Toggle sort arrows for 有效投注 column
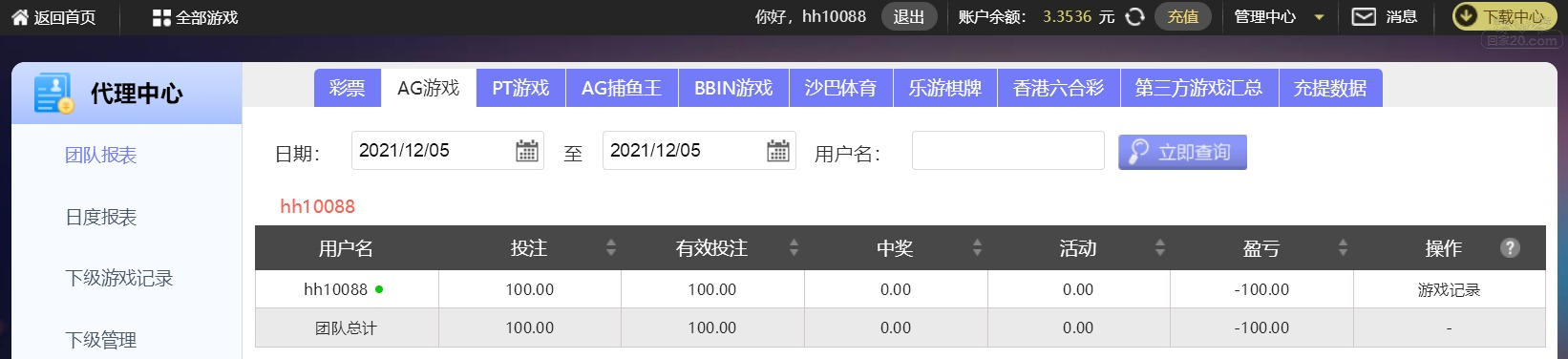The image size is (1568, 359). (794, 248)
